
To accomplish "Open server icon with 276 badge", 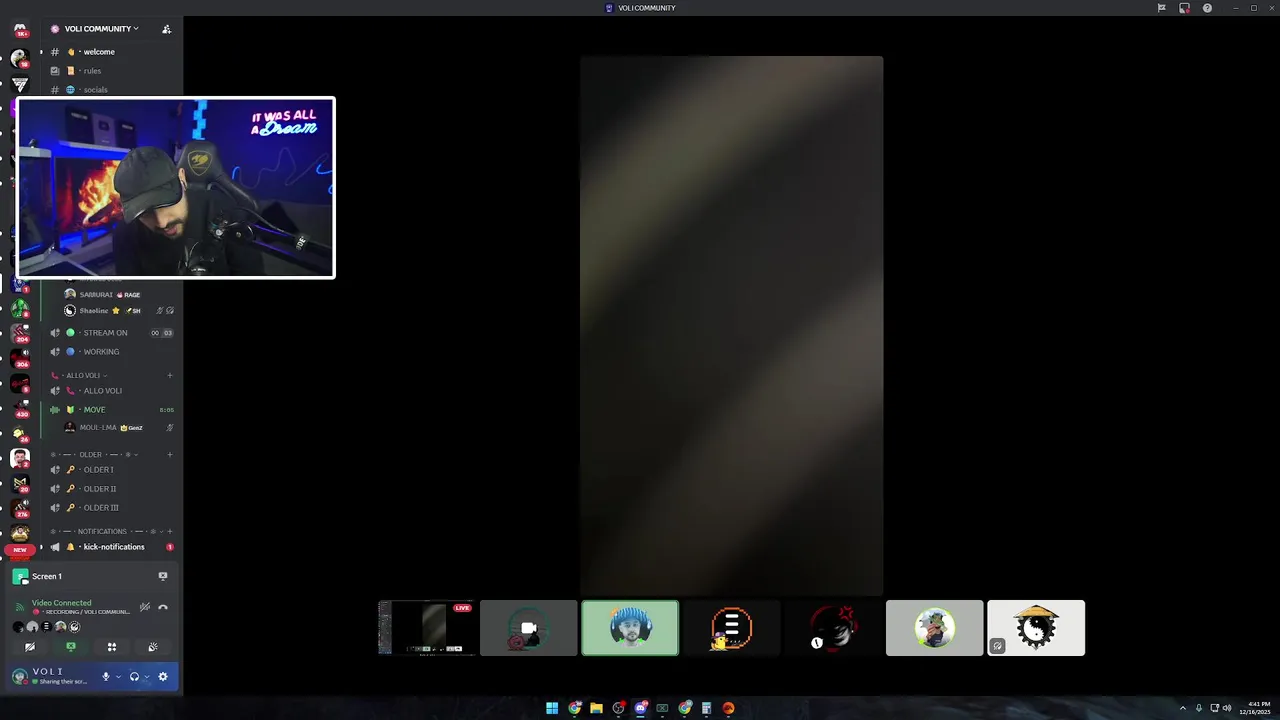I will (20, 509).
